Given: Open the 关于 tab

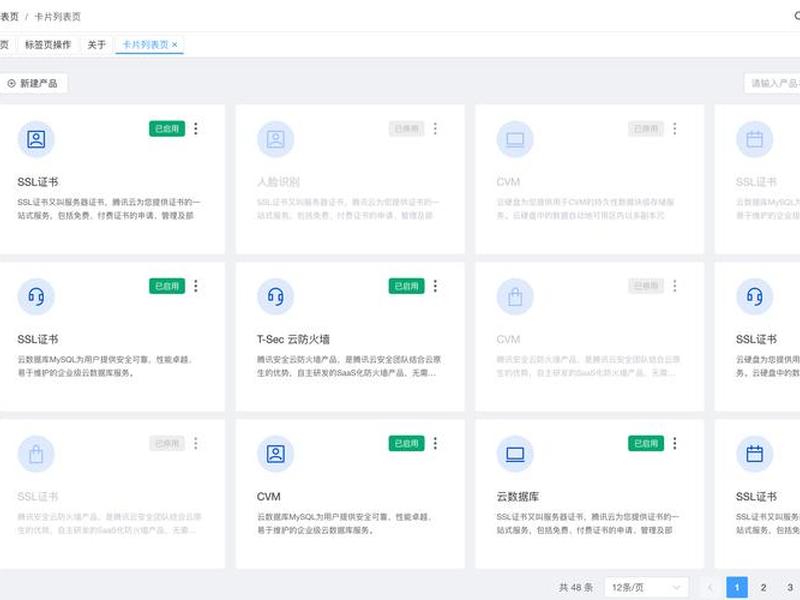Looking at the screenshot, I should (x=96, y=45).
